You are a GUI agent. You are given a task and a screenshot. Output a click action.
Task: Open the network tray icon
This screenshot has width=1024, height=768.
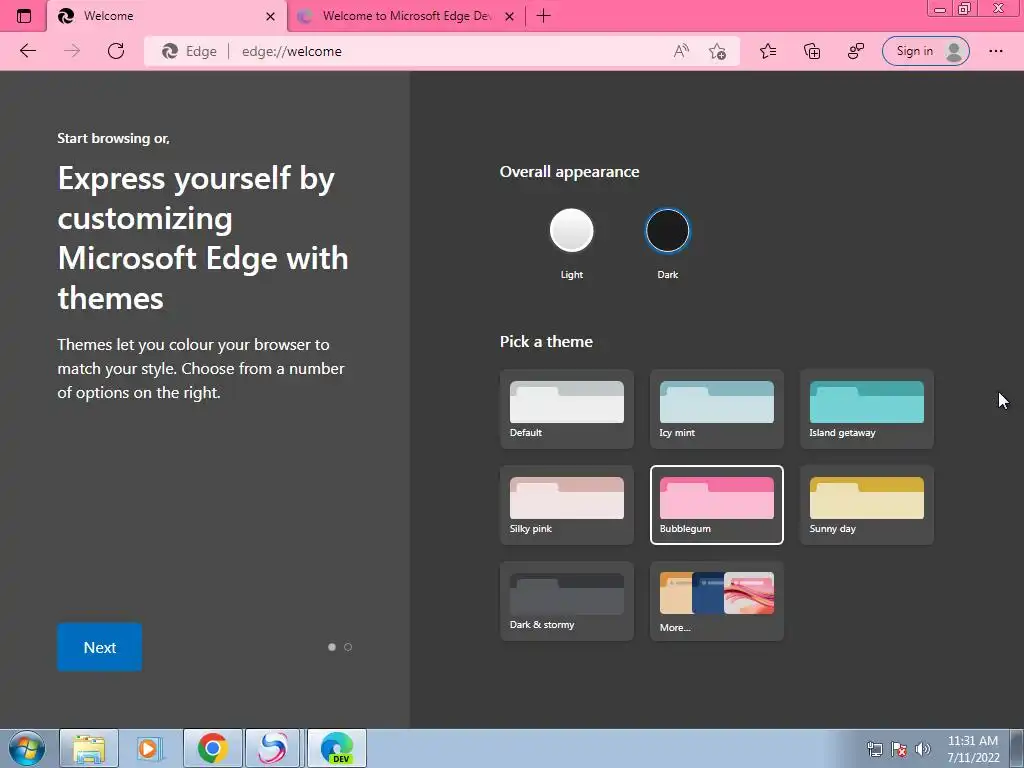coord(874,749)
